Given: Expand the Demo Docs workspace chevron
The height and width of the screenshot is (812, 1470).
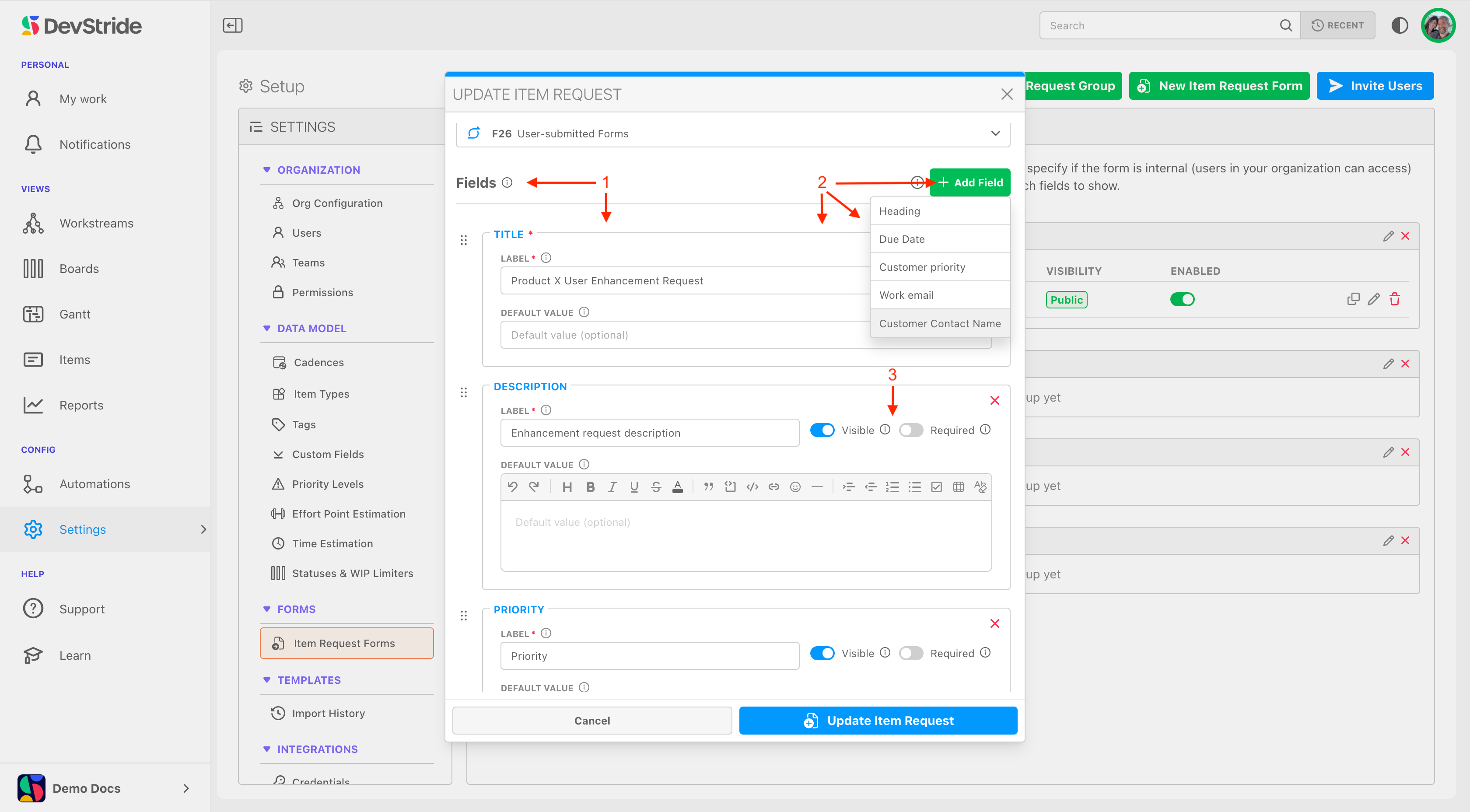Looking at the screenshot, I should tap(185, 788).
